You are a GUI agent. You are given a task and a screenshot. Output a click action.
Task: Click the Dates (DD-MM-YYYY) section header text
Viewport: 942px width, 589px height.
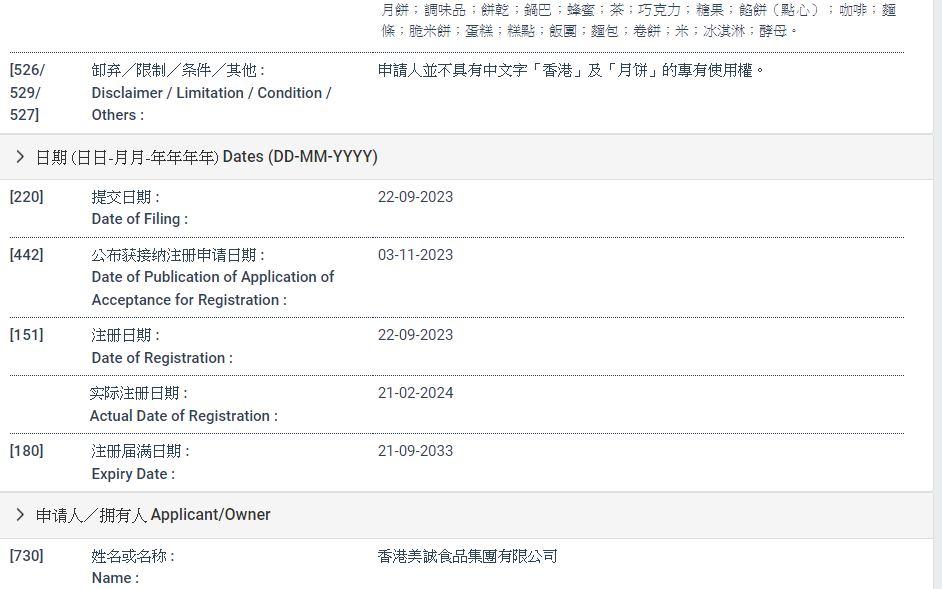pos(207,157)
